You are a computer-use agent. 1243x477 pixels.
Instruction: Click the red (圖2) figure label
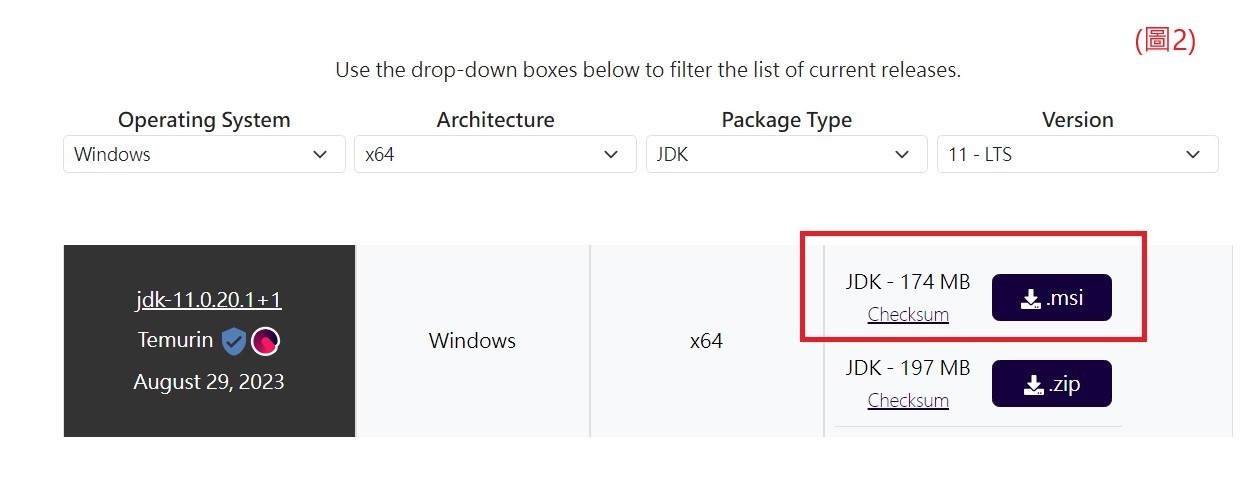[1165, 40]
